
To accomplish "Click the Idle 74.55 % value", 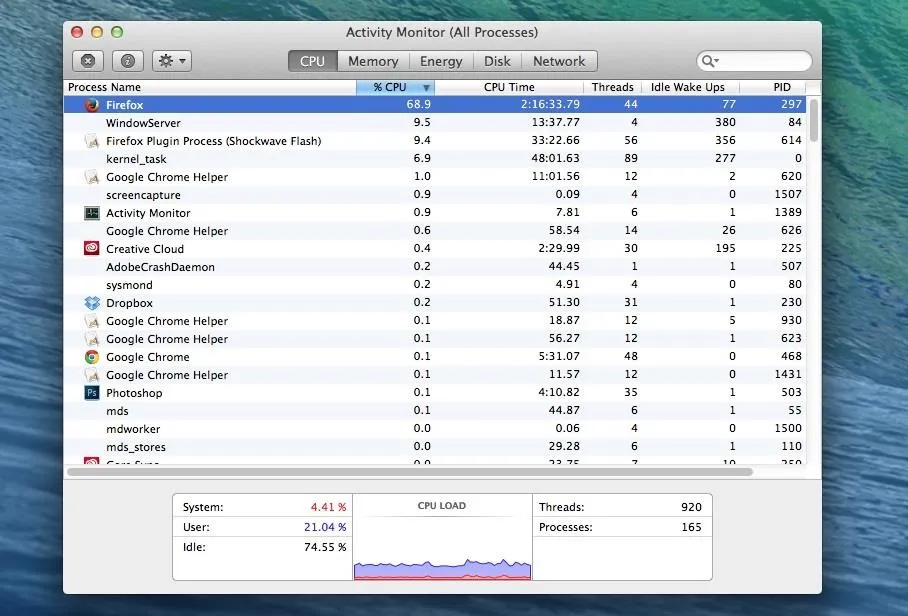I will (x=325, y=547).
